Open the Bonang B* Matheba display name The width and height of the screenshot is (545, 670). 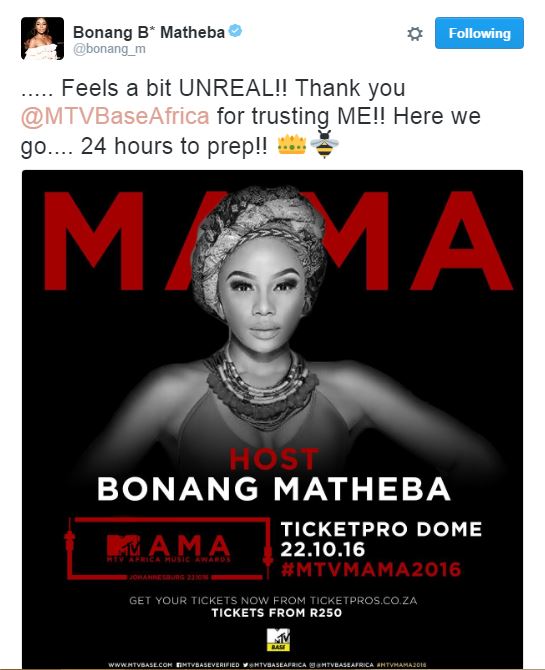(149, 32)
